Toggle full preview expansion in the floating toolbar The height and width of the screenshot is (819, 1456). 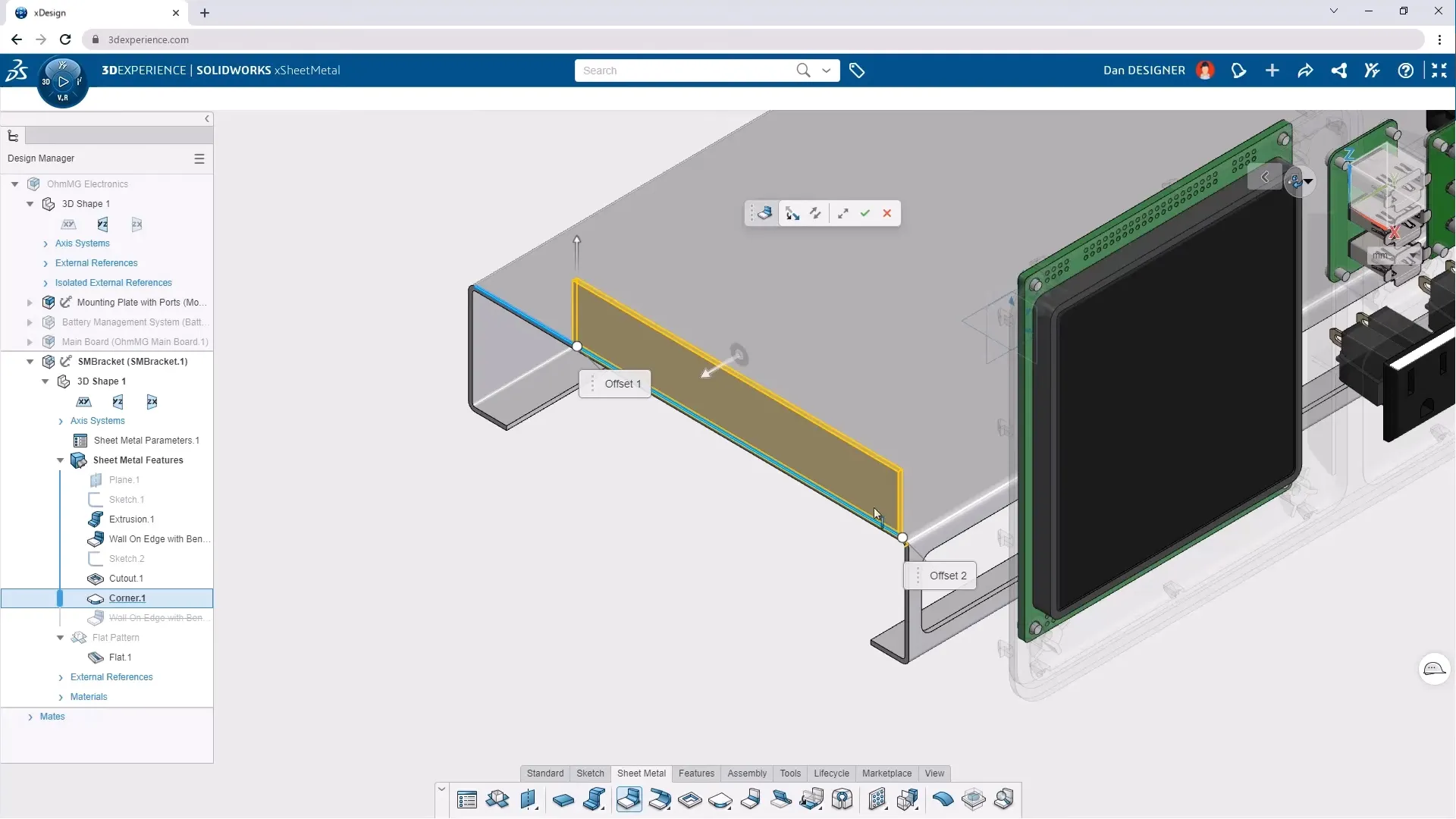click(844, 213)
